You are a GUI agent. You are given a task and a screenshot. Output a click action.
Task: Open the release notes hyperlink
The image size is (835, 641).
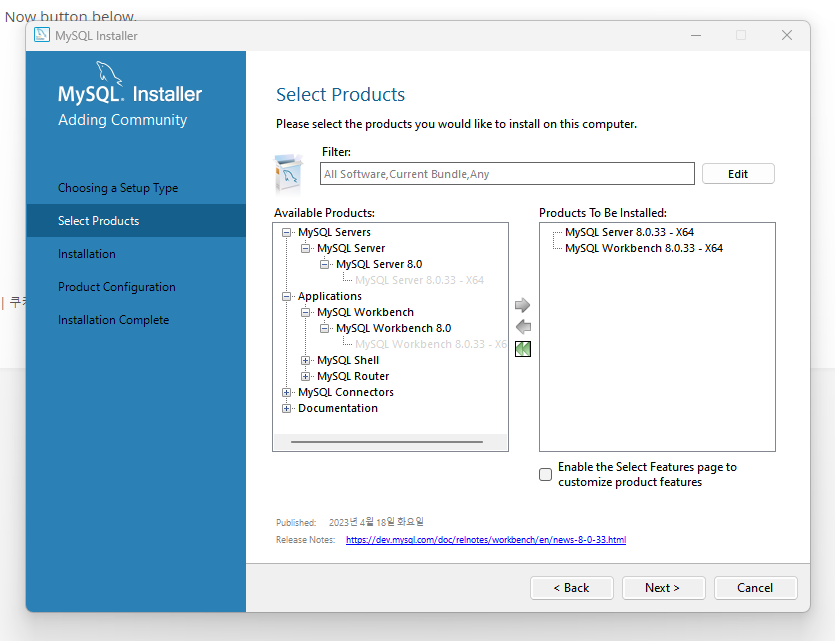pyautogui.click(x=486, y=539)
